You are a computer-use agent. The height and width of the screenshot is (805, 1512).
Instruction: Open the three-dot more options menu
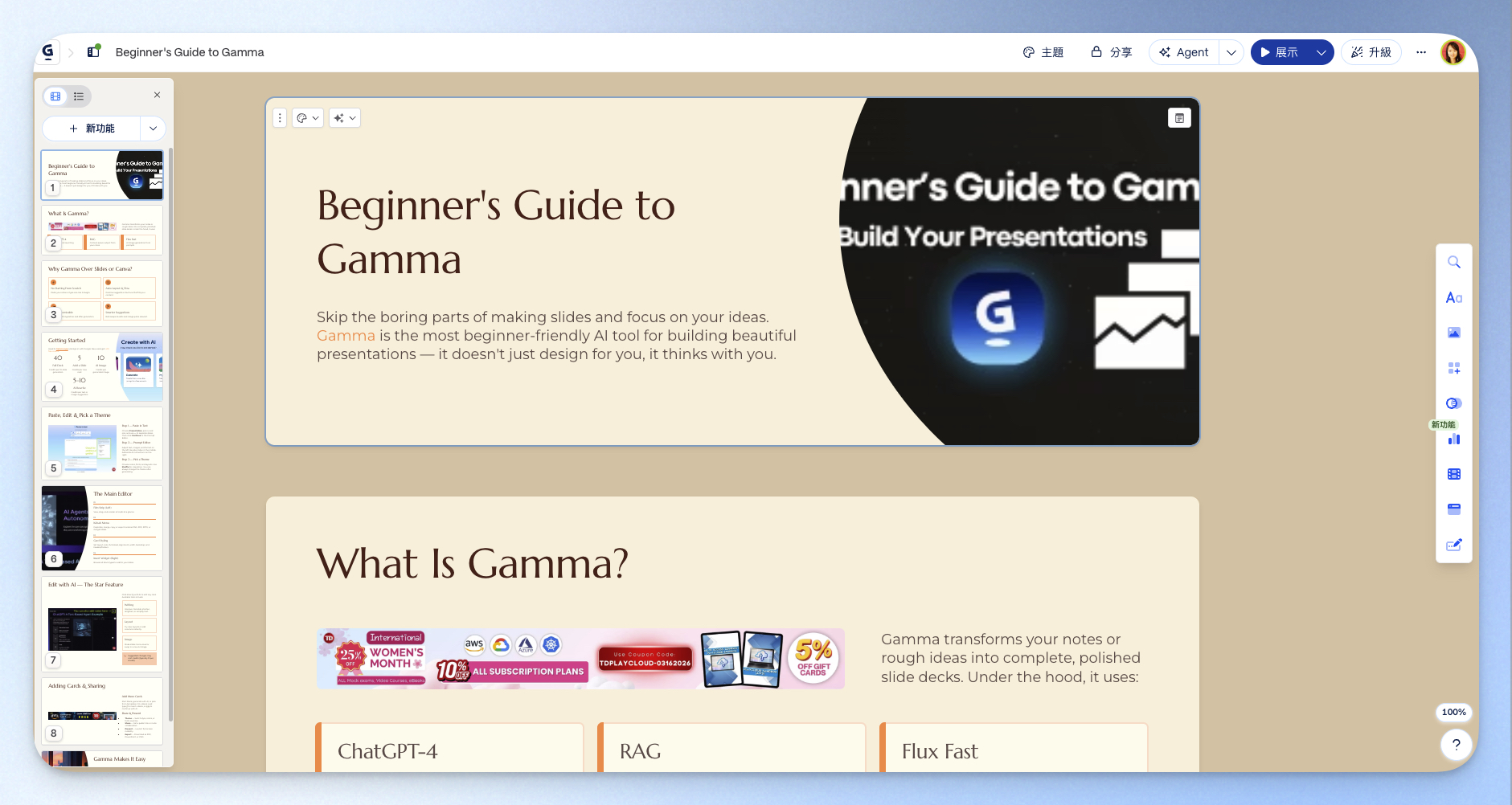1421,52
